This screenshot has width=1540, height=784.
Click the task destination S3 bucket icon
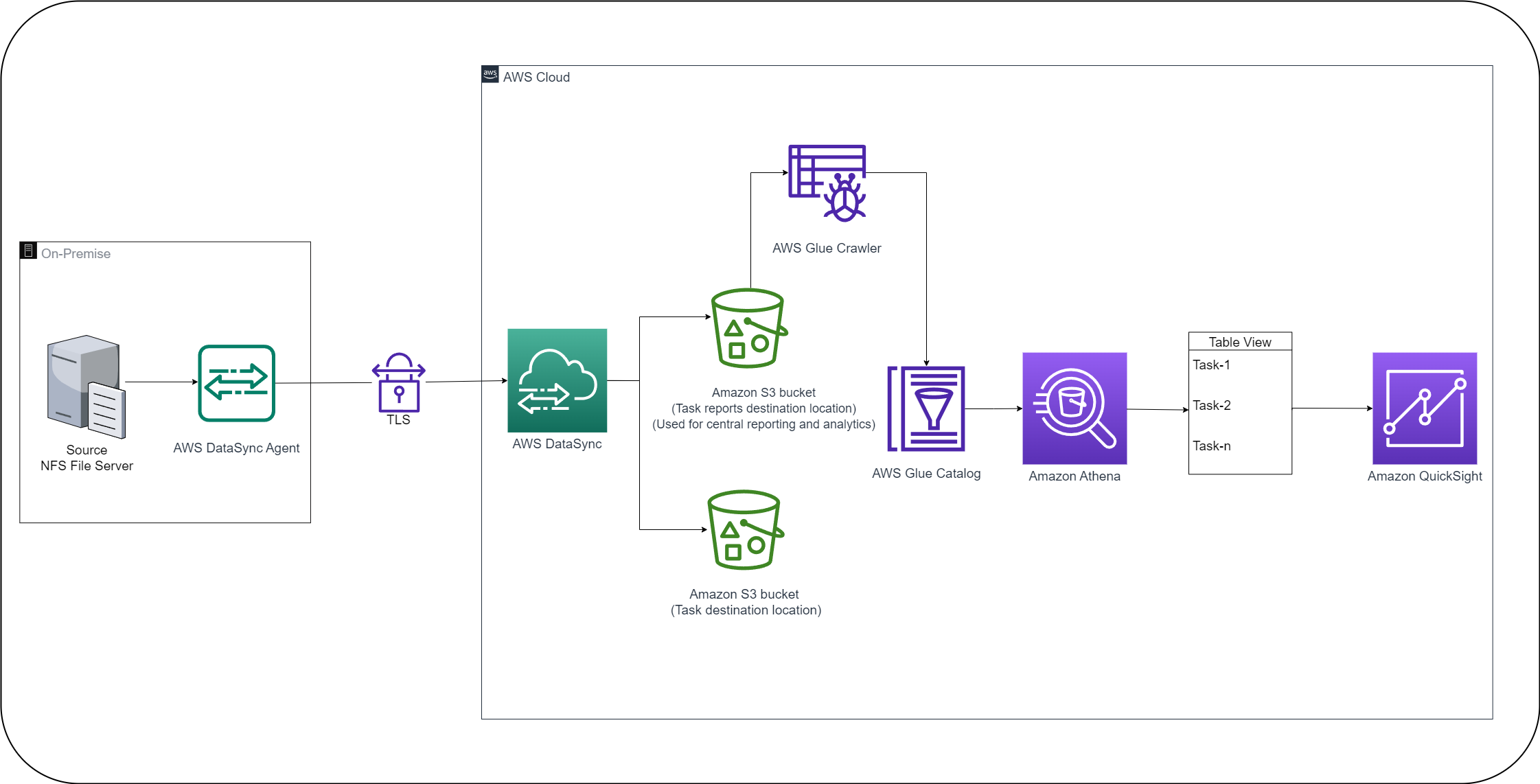[x=743, y=531]
